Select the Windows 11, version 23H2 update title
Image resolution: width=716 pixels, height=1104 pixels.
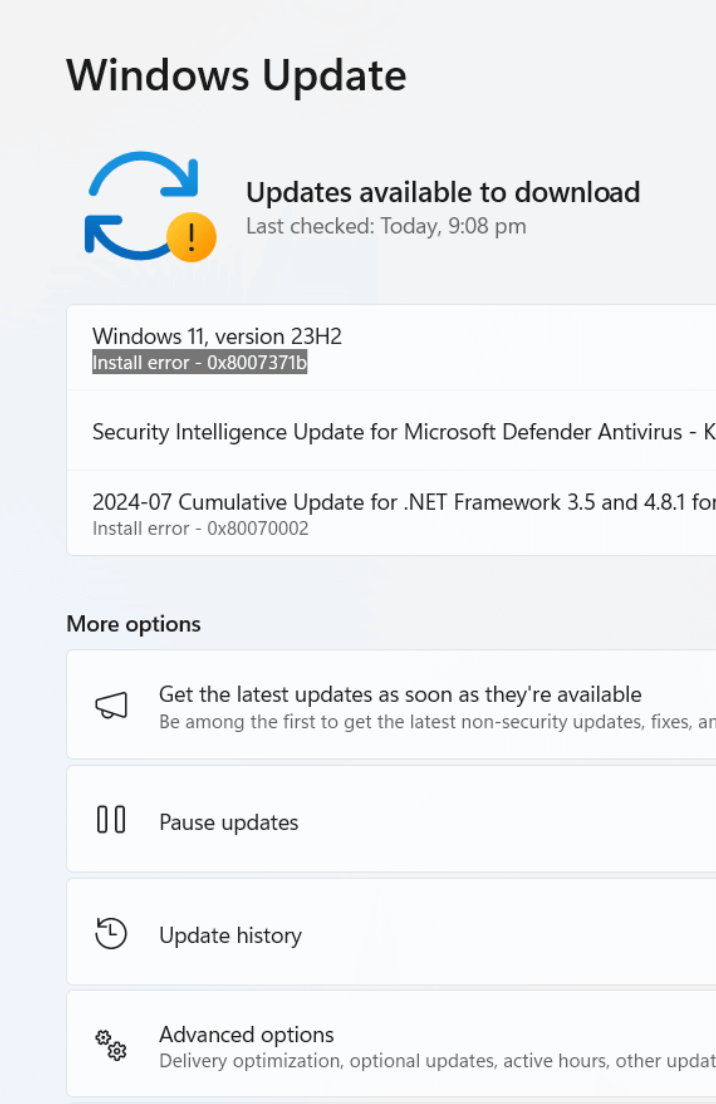tap(217, 336)
